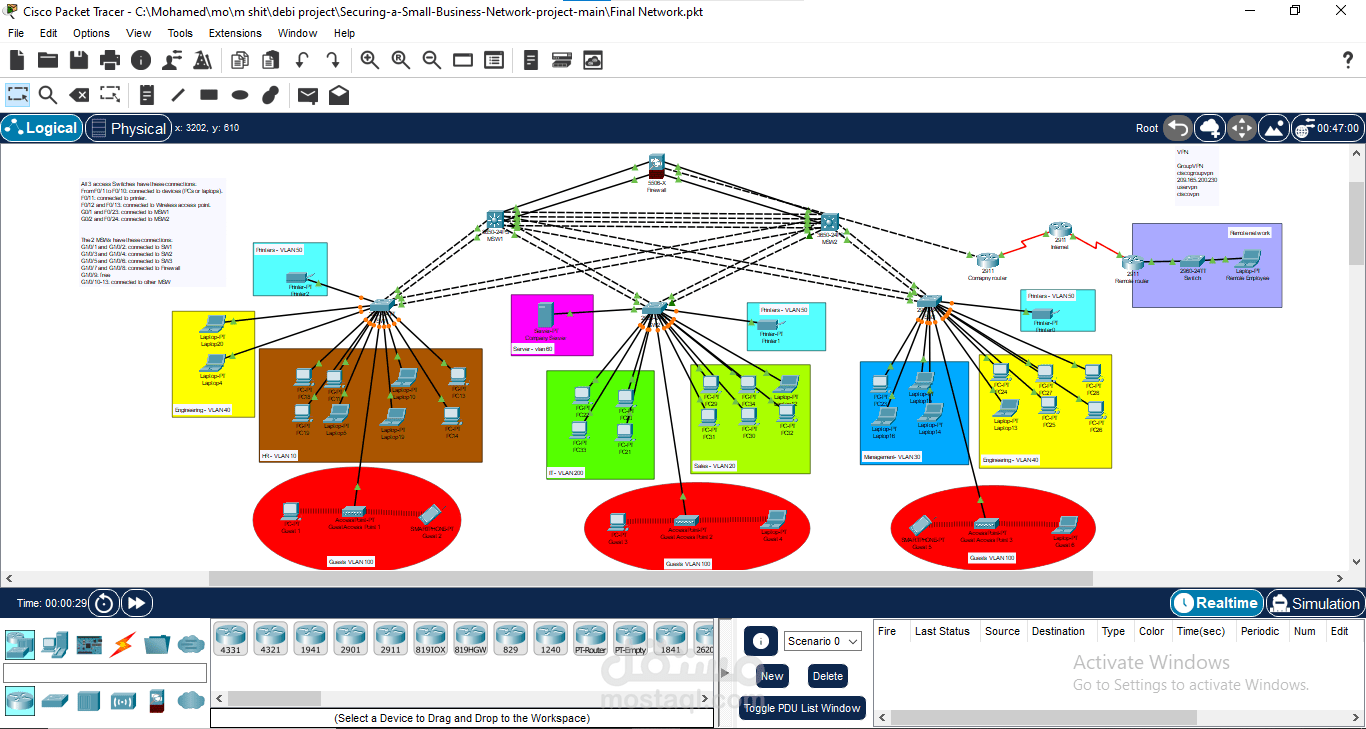This screenshot has width=1366, height=729.
Task: Pick the Security firewall subcategory
Action: click(156, 700)
